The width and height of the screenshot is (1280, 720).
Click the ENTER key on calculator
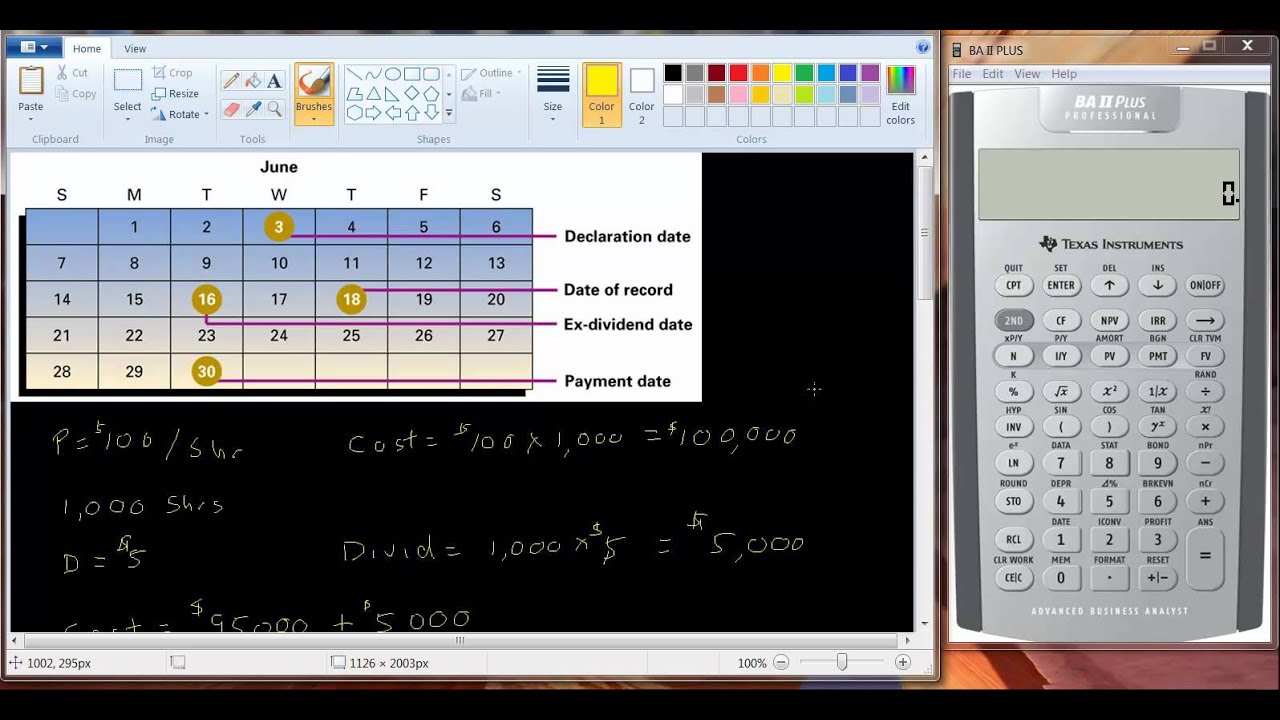[x=1061, y=285]
